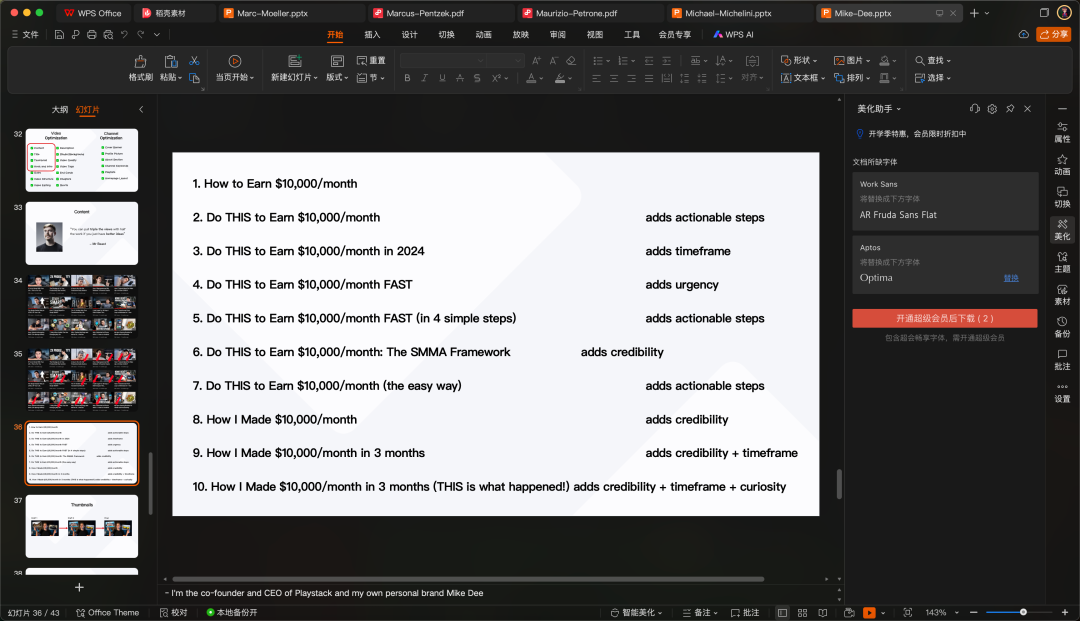Click the Print icon in quick toolbar
Viewport: 1080px width, 621px height.
click(92, 34)
